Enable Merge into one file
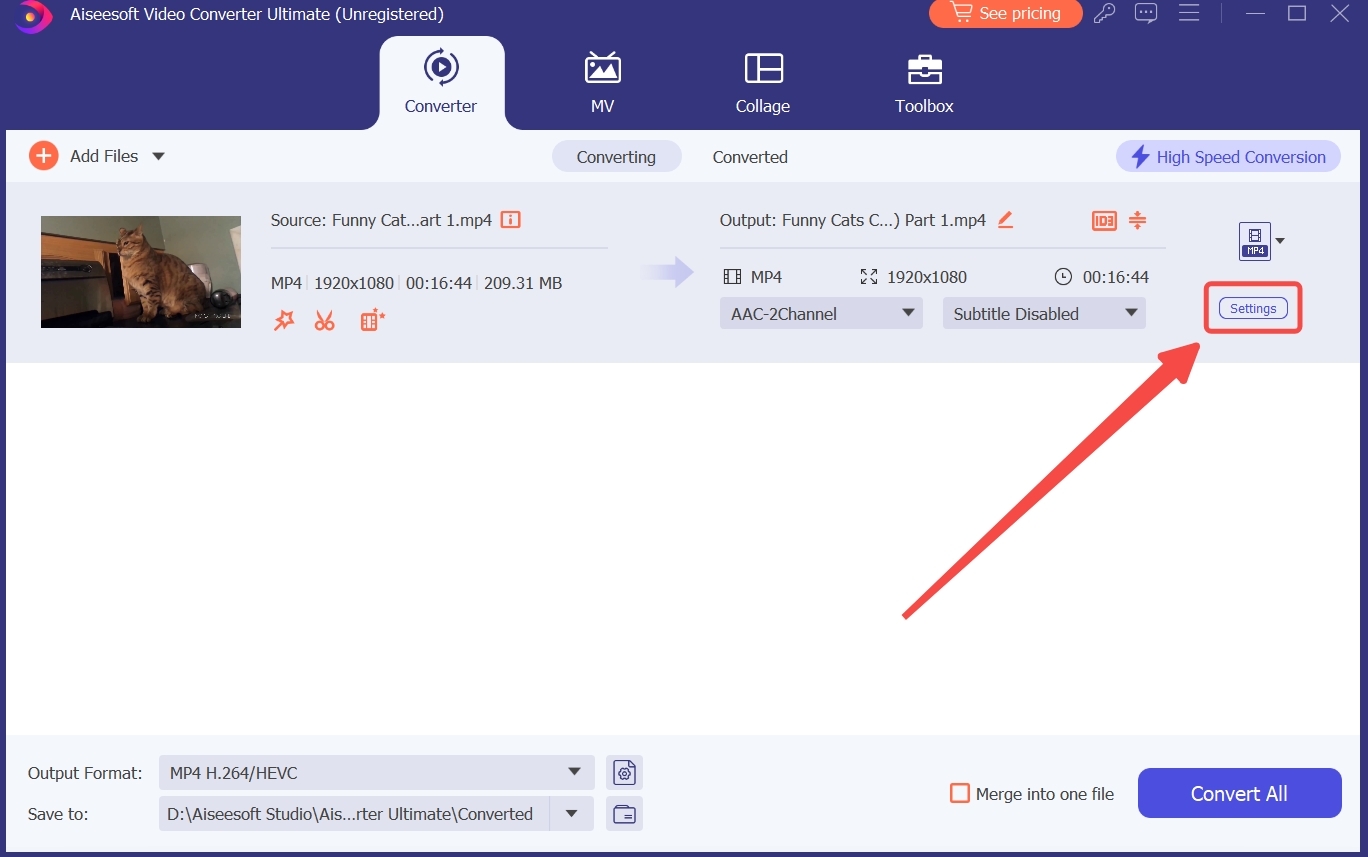The height and width of the screenshot is (857, 1368). [960, 793]
